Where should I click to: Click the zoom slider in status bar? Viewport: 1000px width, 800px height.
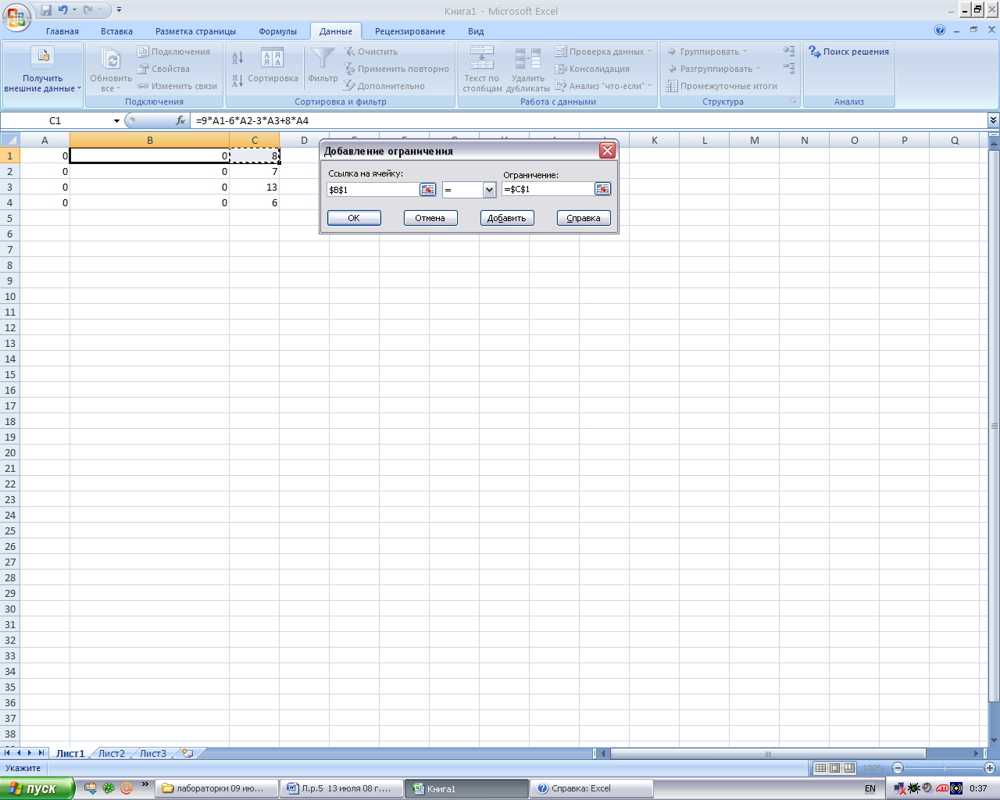(x=940, y=768)
